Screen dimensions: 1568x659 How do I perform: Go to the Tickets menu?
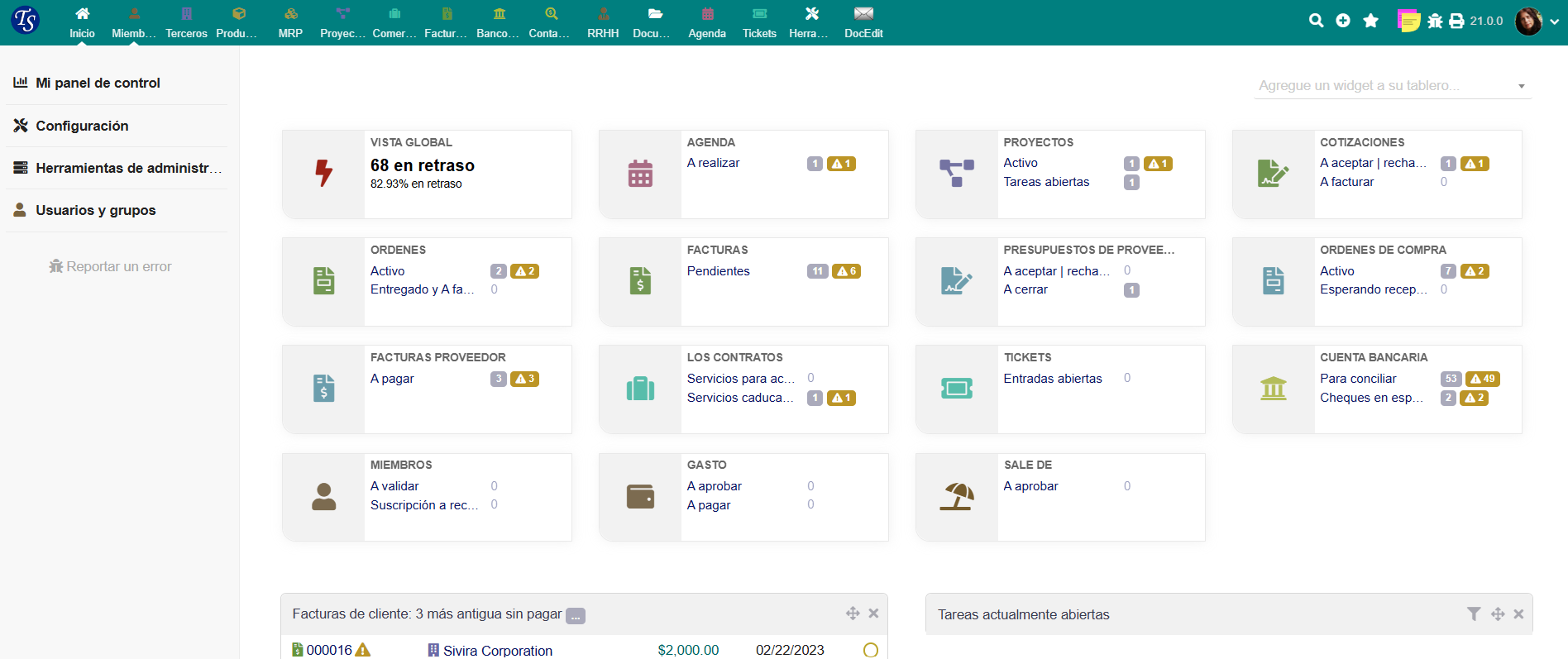coord(758,22)
